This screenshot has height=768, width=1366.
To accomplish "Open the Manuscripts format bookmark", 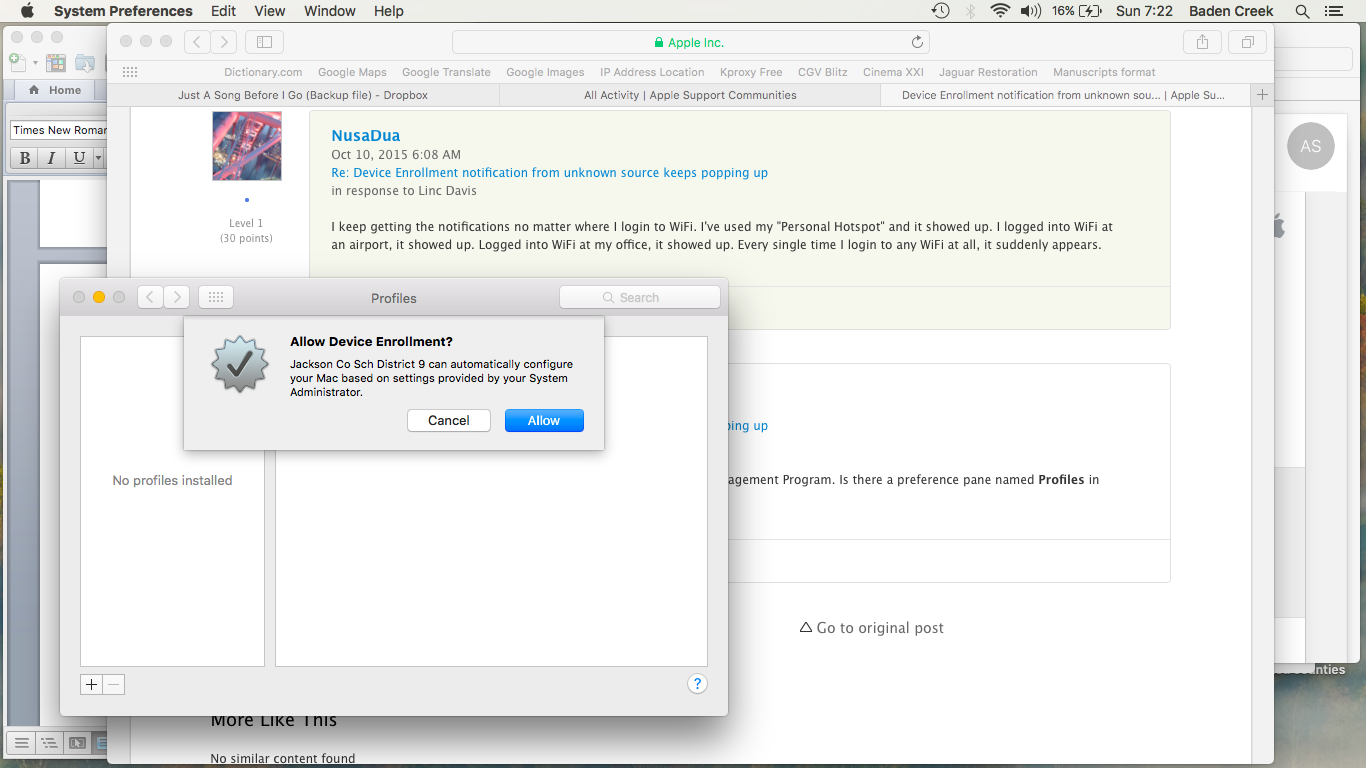I will point(1104,72).
